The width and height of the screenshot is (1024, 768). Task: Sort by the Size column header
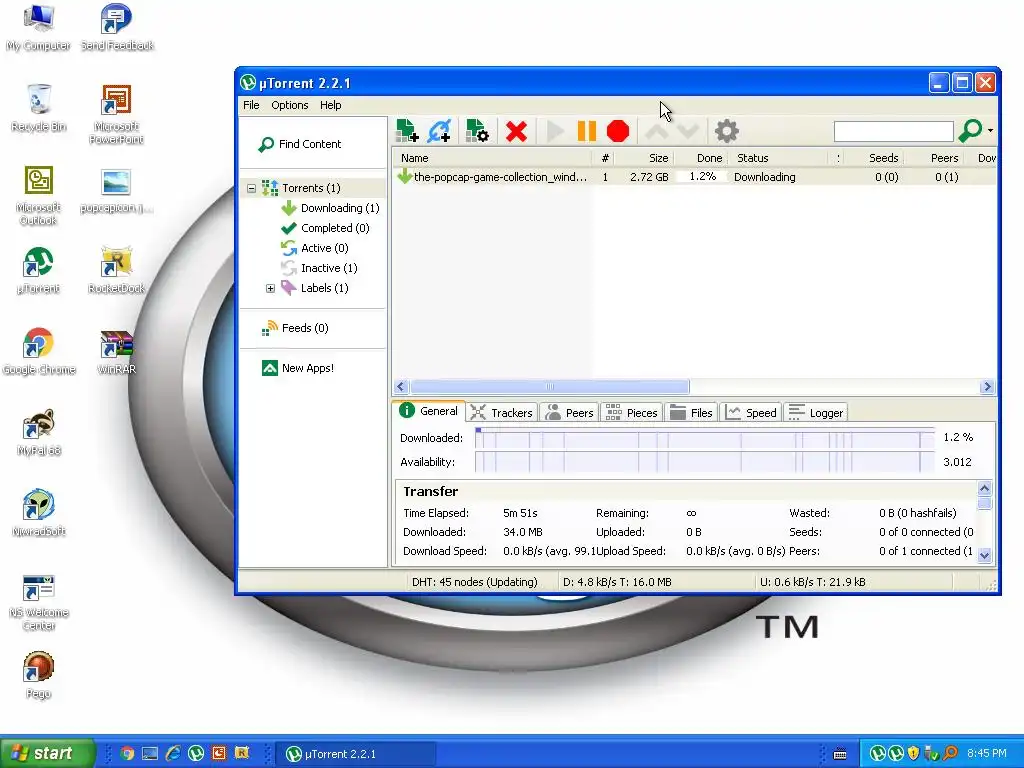[x=645, y=158]
